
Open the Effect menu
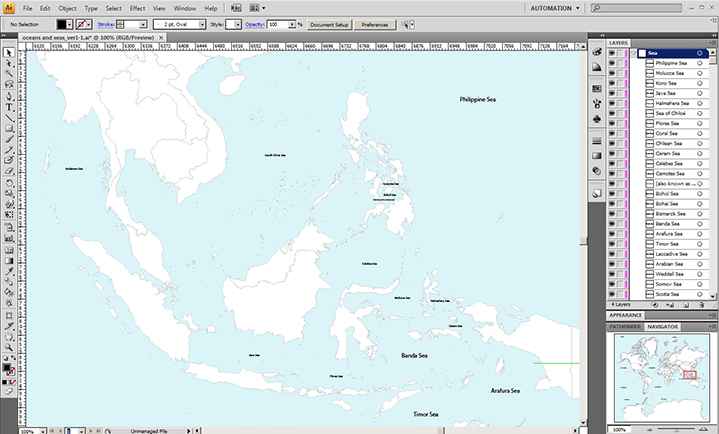137,8
